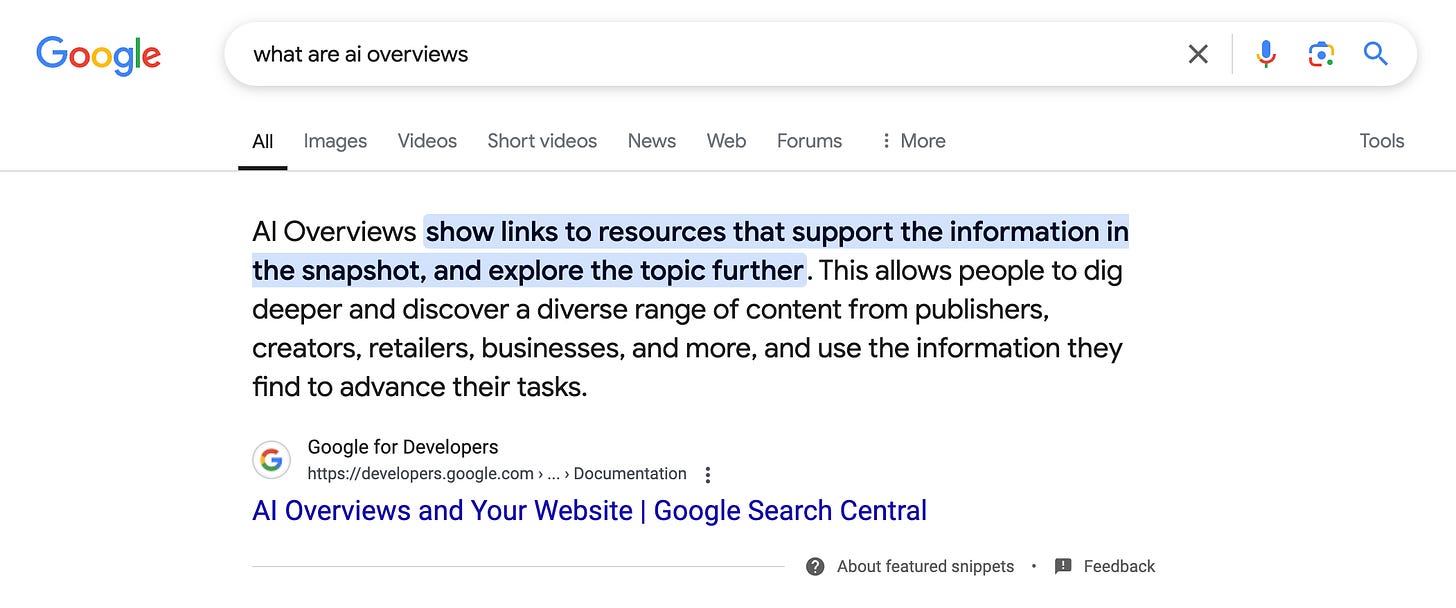Viewport: 1456px width, 608px height.
Task: Switch to the Images tab
Action: click(335, 141)
